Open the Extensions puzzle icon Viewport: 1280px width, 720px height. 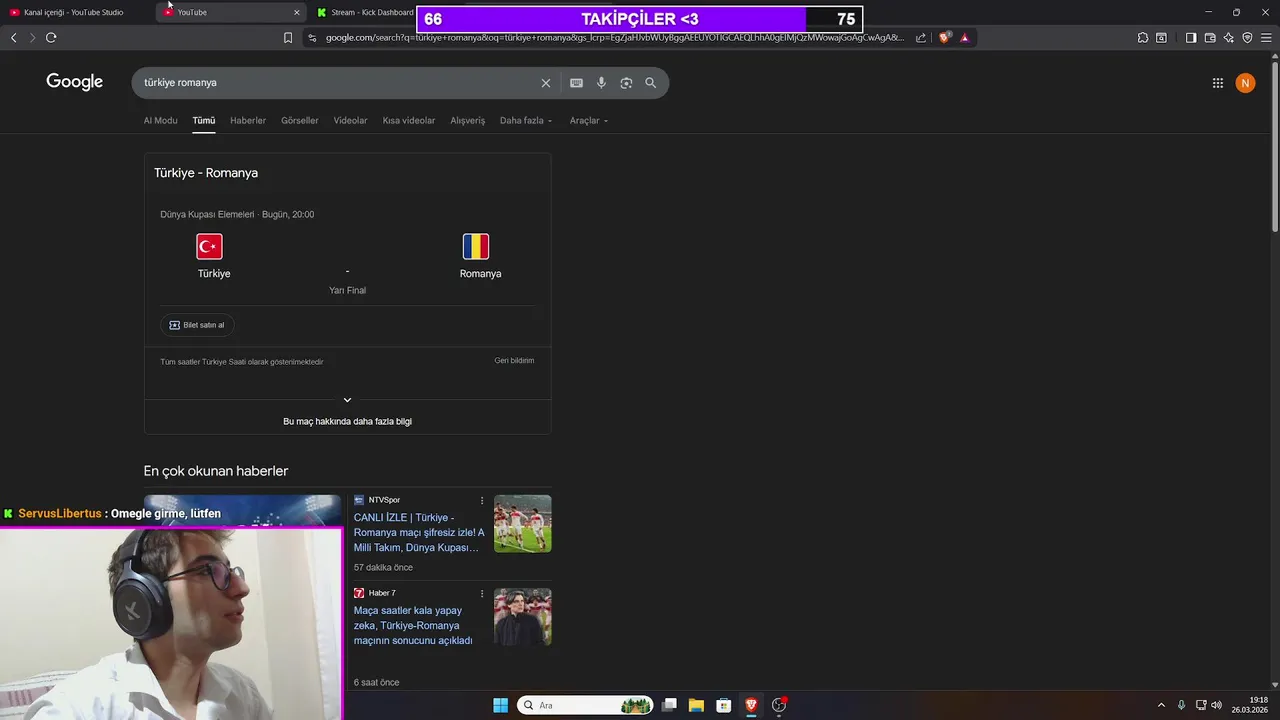click(x=1143, y=38)
